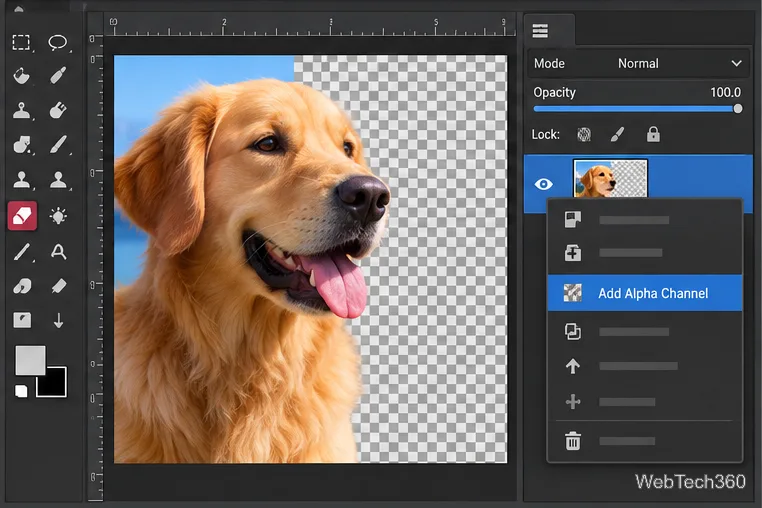This screenshot has height=508, width=762.
Task: Click the downward arrow tool icon
Action: 58,320
